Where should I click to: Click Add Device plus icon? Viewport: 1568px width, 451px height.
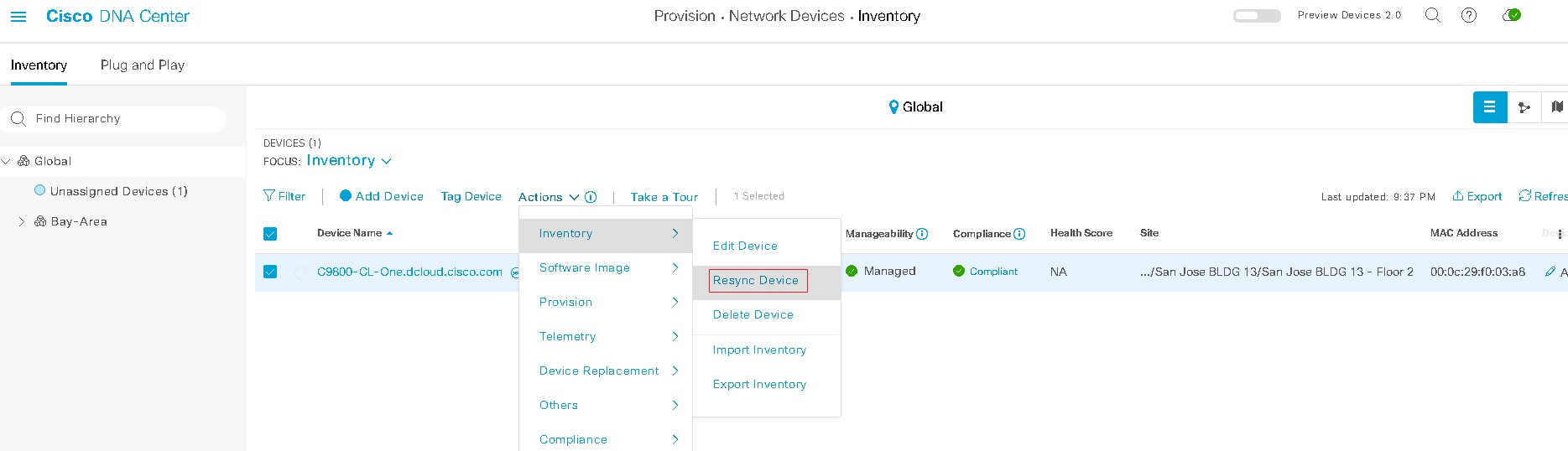(346, 195)
